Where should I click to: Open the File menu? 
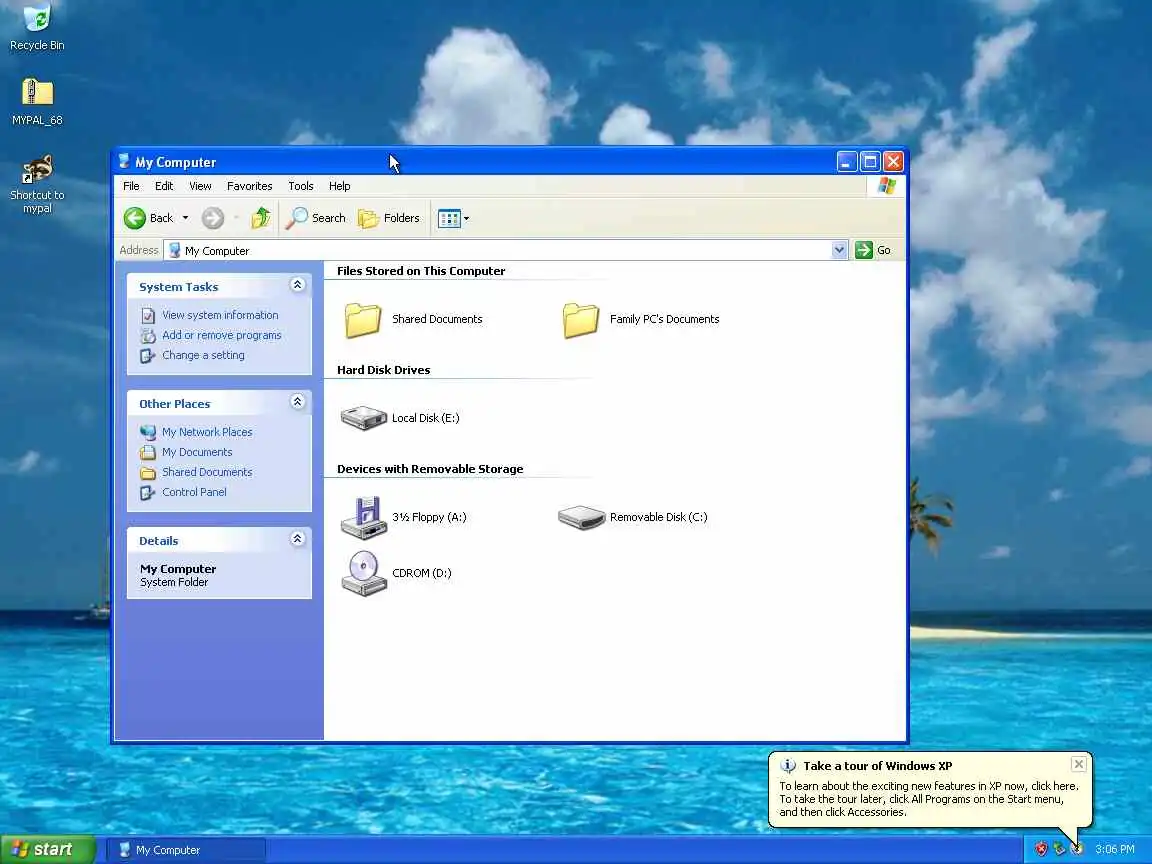(131, 186)
